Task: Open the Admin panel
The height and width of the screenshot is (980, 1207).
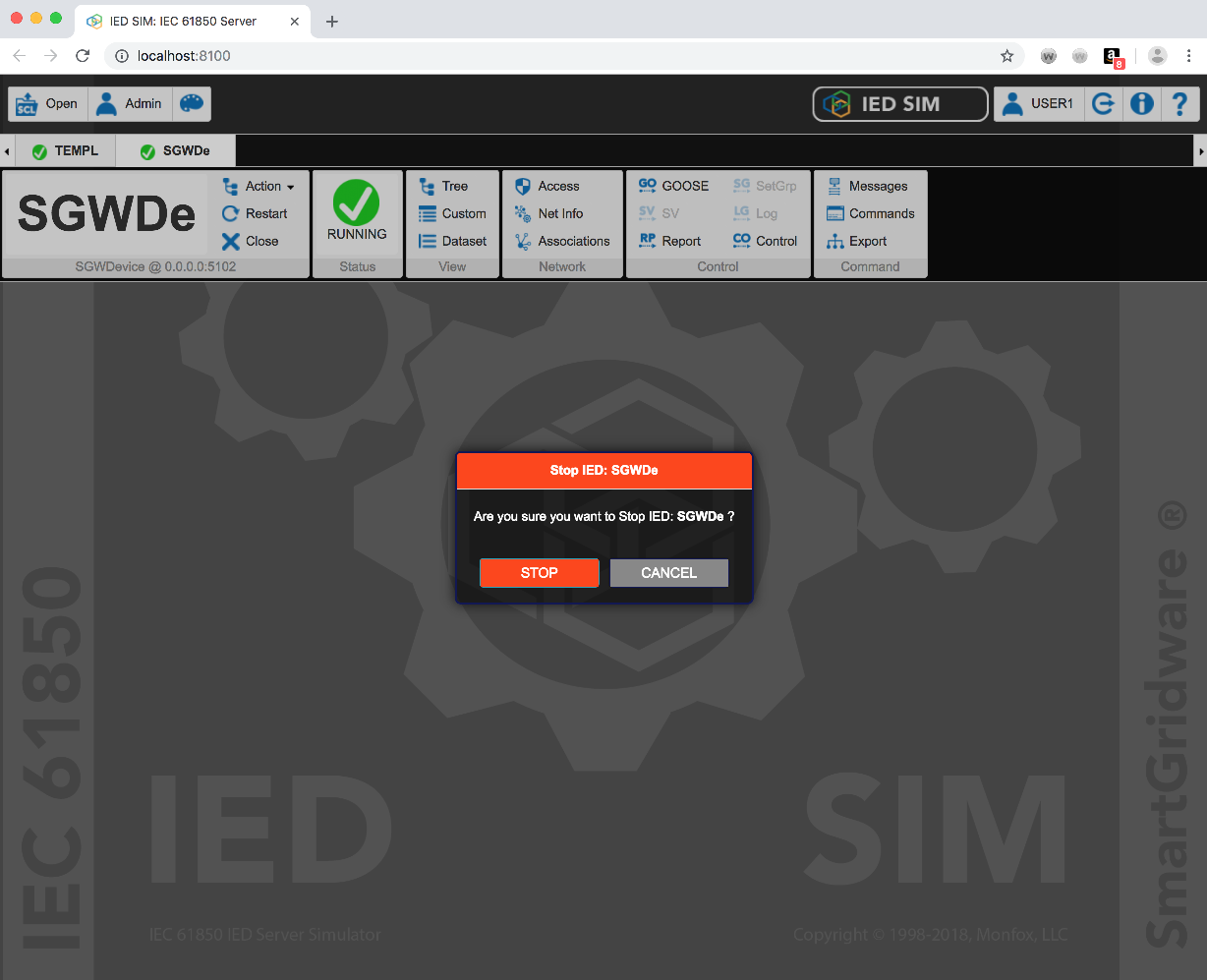Action: (130, 103)
